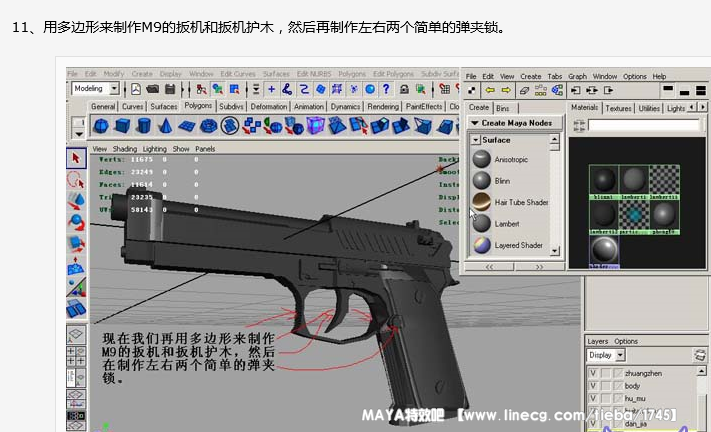Select the blinn1 material swatch
Viewport: 711px width, 432px height.
coord(604,182)
